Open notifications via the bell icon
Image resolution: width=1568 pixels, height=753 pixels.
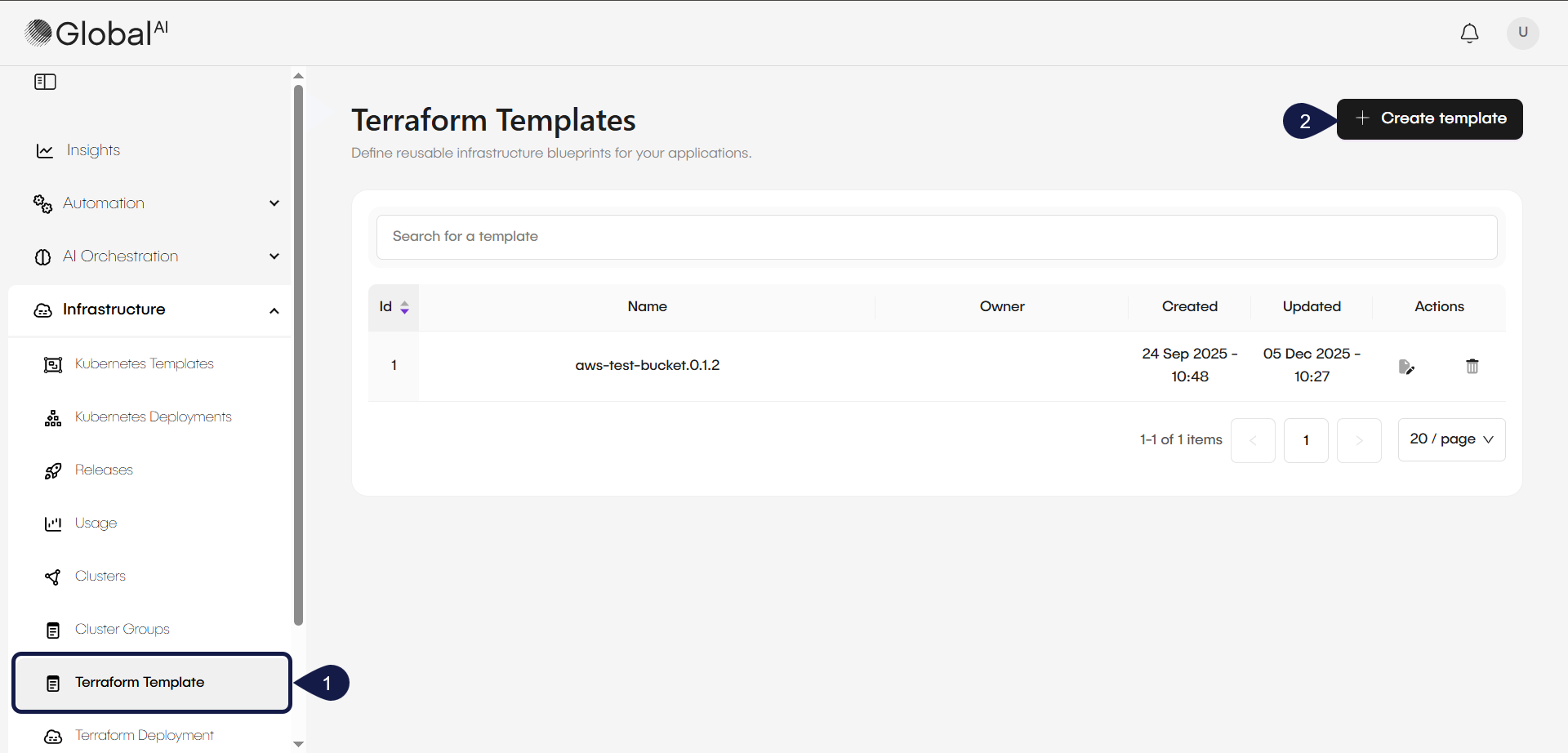click(x=1469, y=33)
